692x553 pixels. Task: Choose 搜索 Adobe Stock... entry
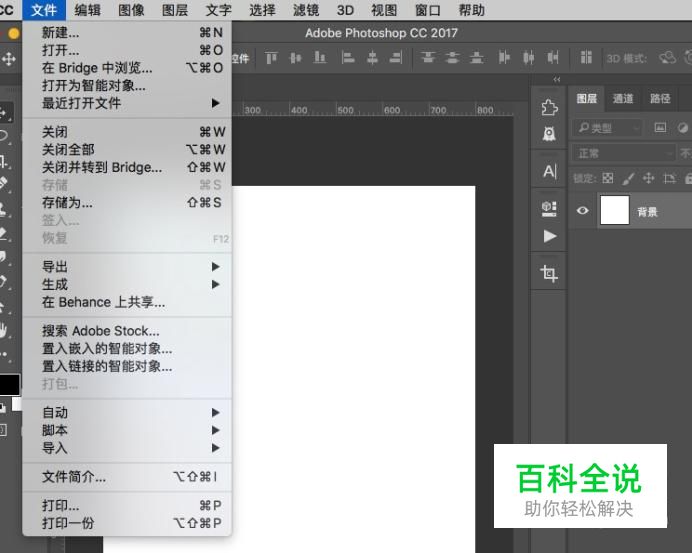[127, 331]
